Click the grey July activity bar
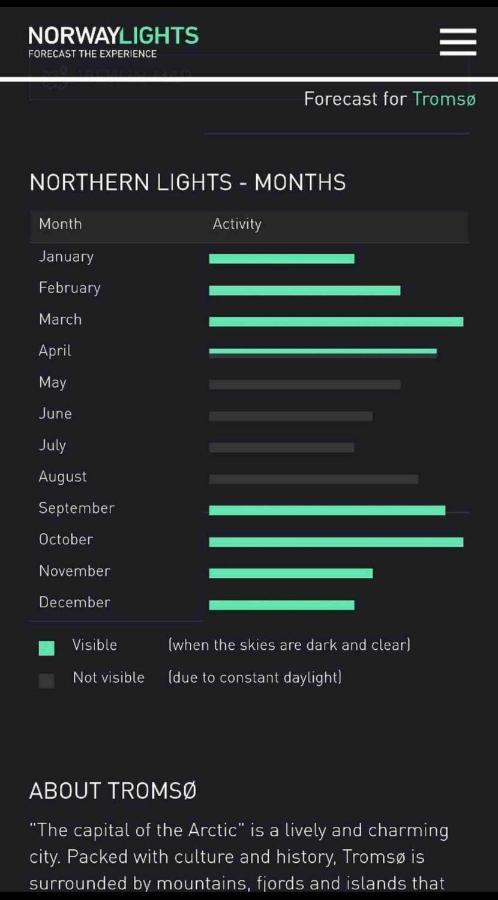 [x=282, y=447]
